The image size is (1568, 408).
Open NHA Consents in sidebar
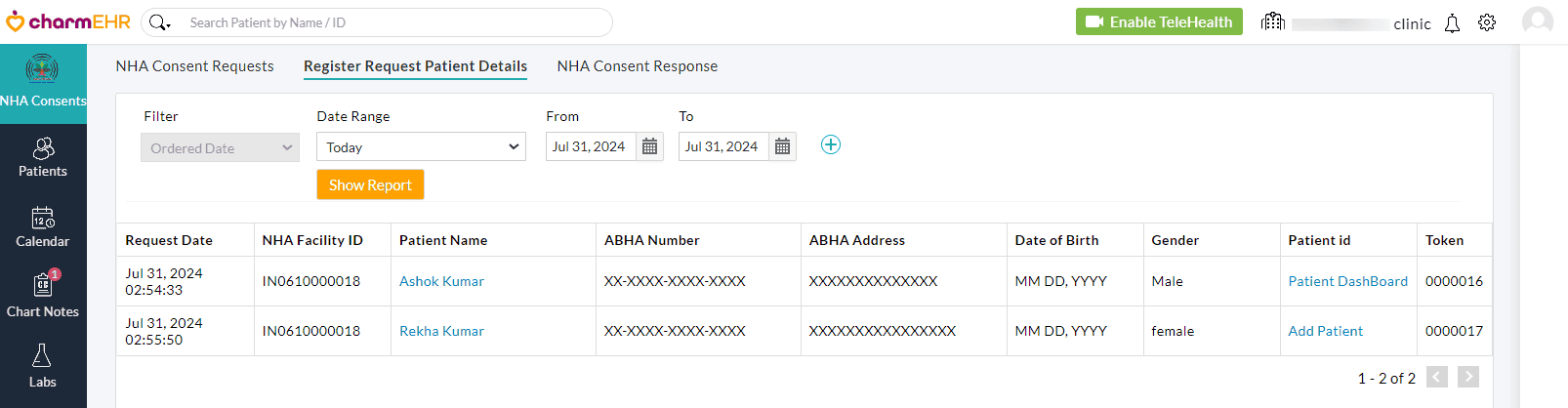click(43, 82)
